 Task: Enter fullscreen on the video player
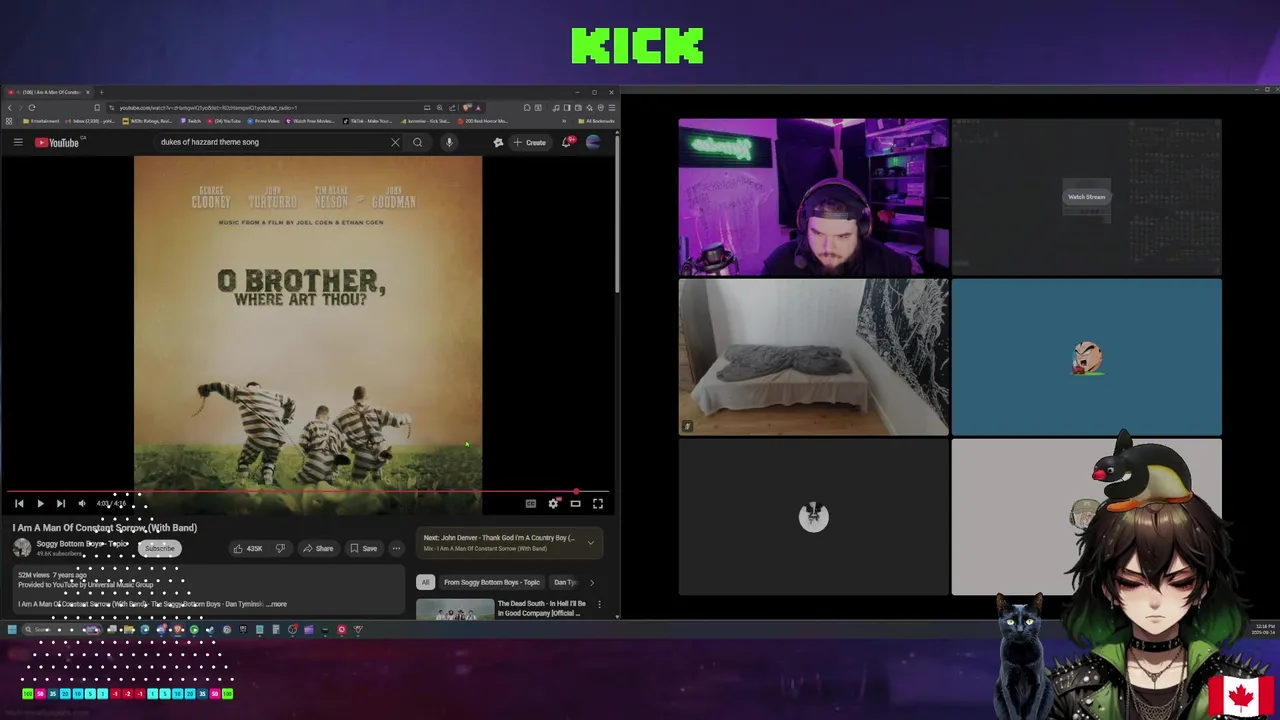598,504
